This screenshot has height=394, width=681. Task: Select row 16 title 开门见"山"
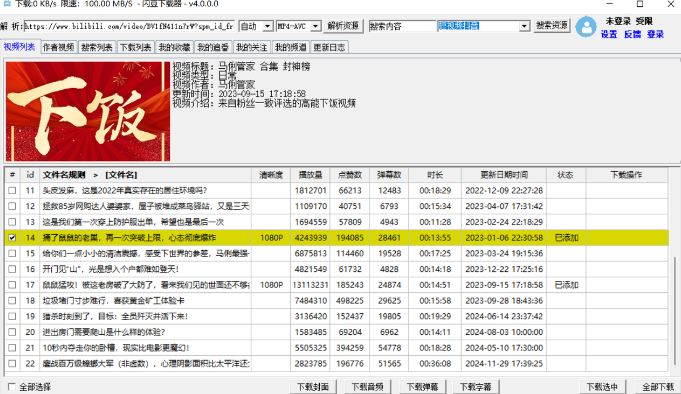110,269
